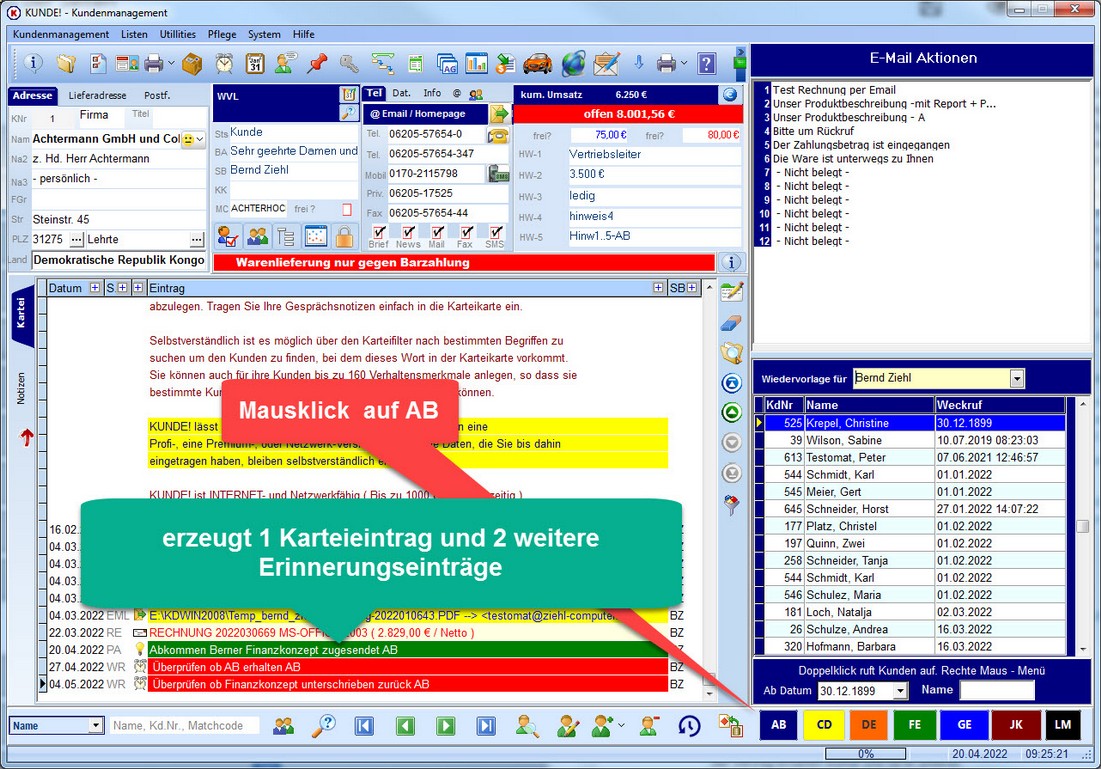Click the alarm clock icon in toolbar
The height and width of the screenshot is (769, 1101).
[x=225, y=64]
